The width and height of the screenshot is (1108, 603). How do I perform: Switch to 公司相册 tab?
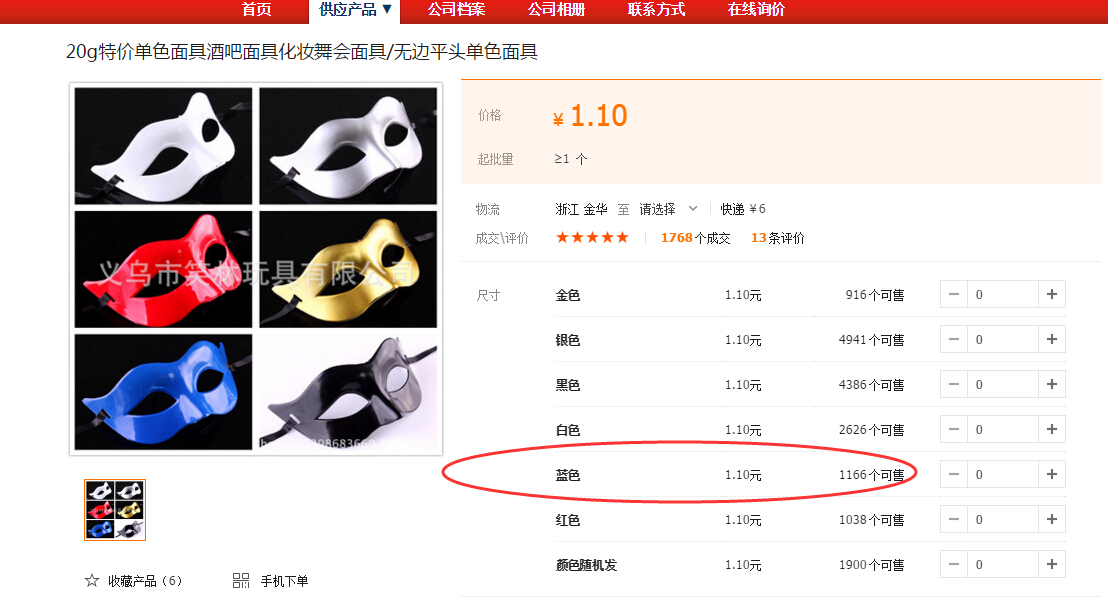556,10
